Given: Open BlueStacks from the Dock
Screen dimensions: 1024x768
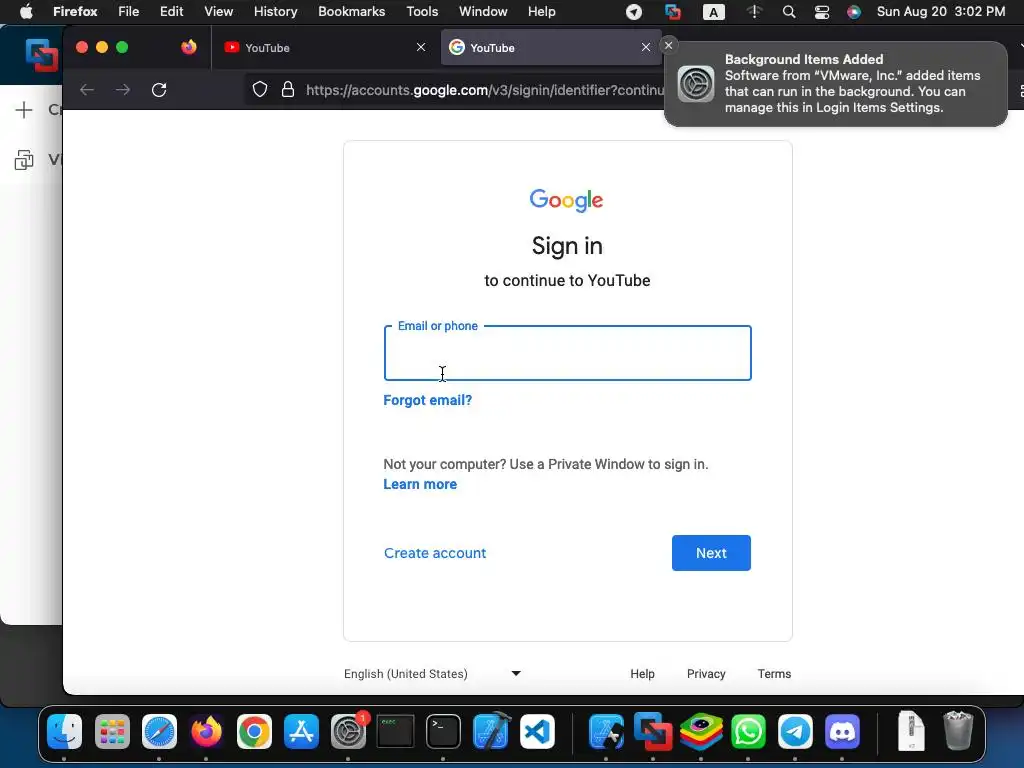Looking at the screenshot, I should pyautogui.click(x=701, y=731).
